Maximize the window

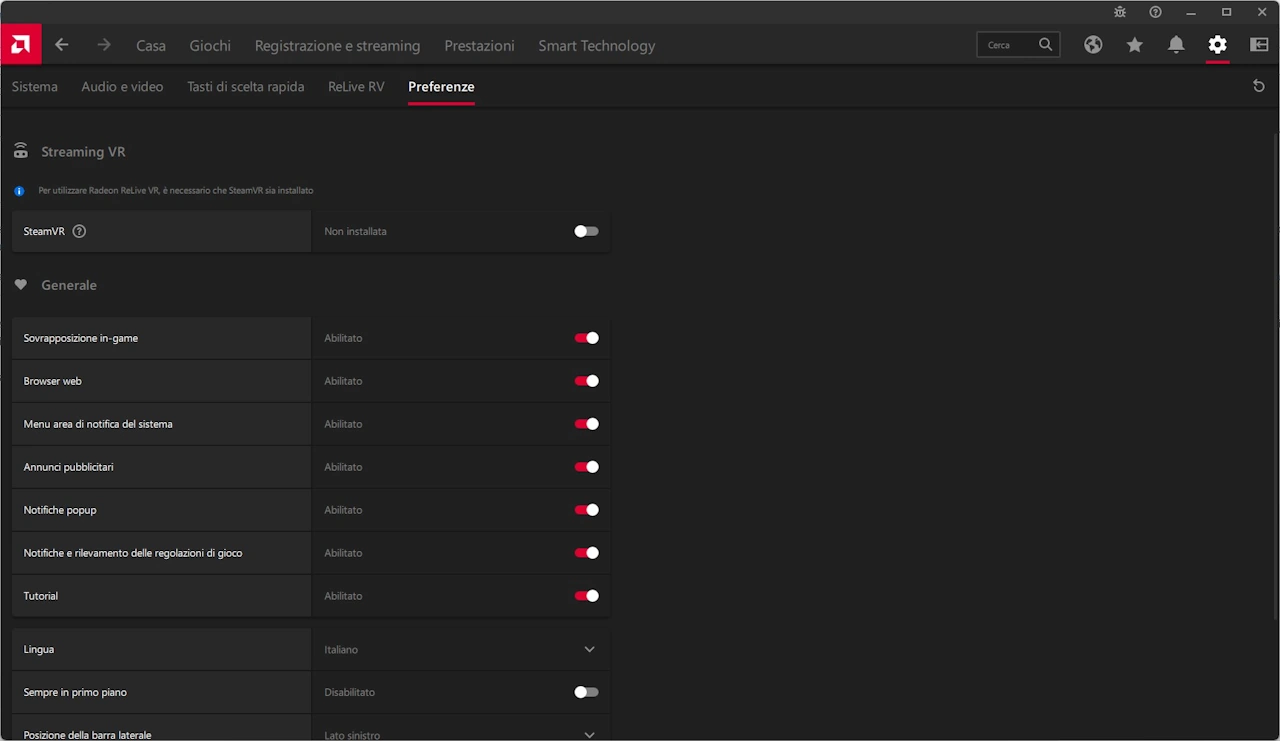(1227, 12)
